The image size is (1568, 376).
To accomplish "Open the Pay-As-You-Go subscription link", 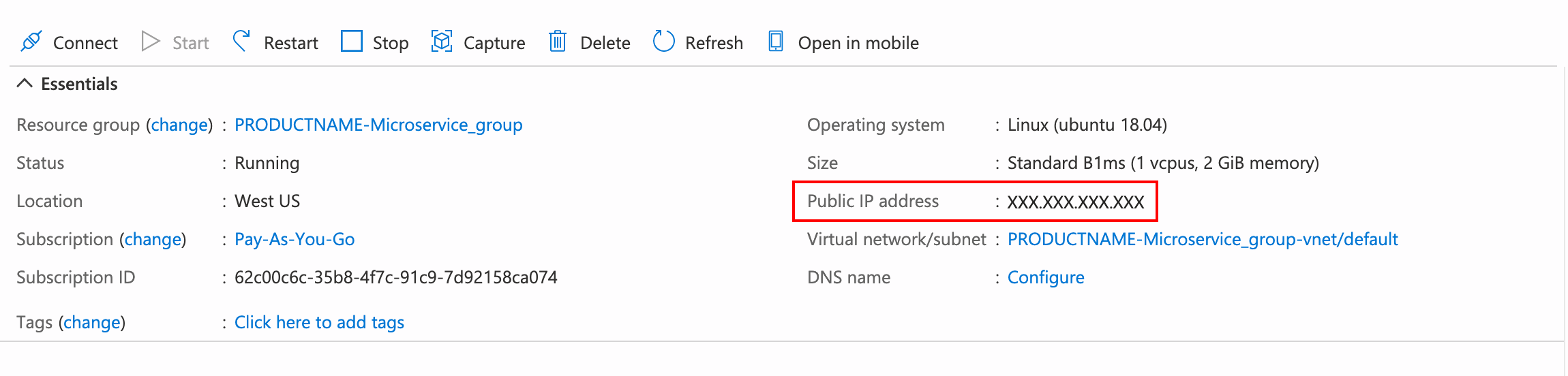I will (295, 239).
